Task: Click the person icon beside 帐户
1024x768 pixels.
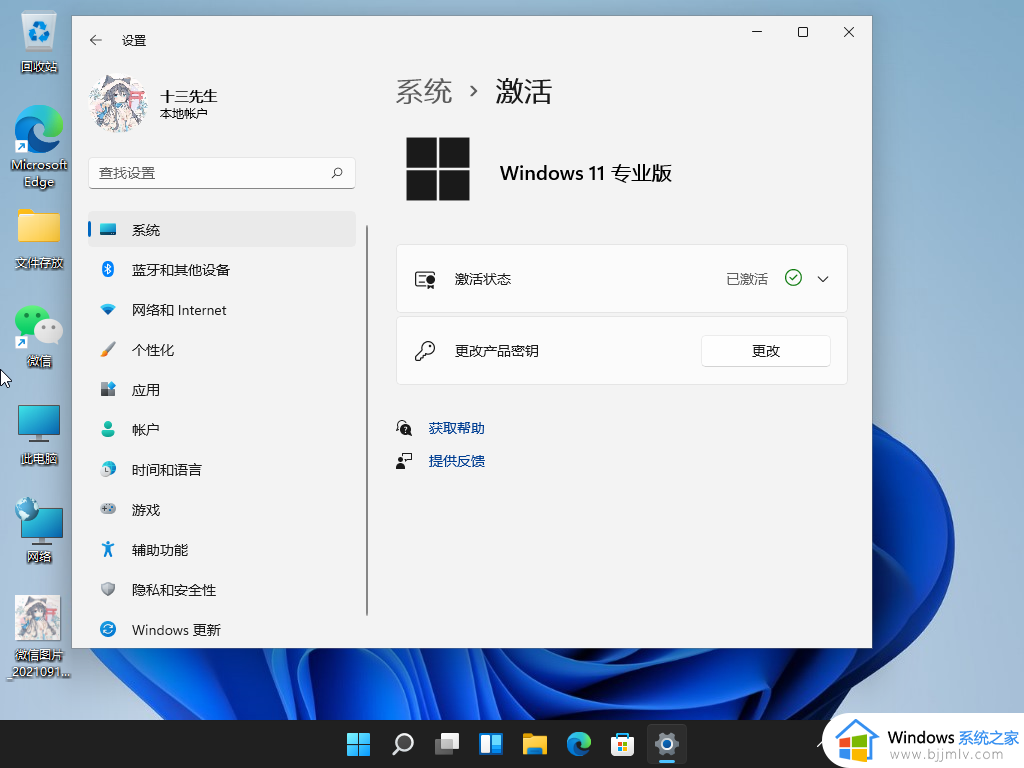Action: [108, 429]
